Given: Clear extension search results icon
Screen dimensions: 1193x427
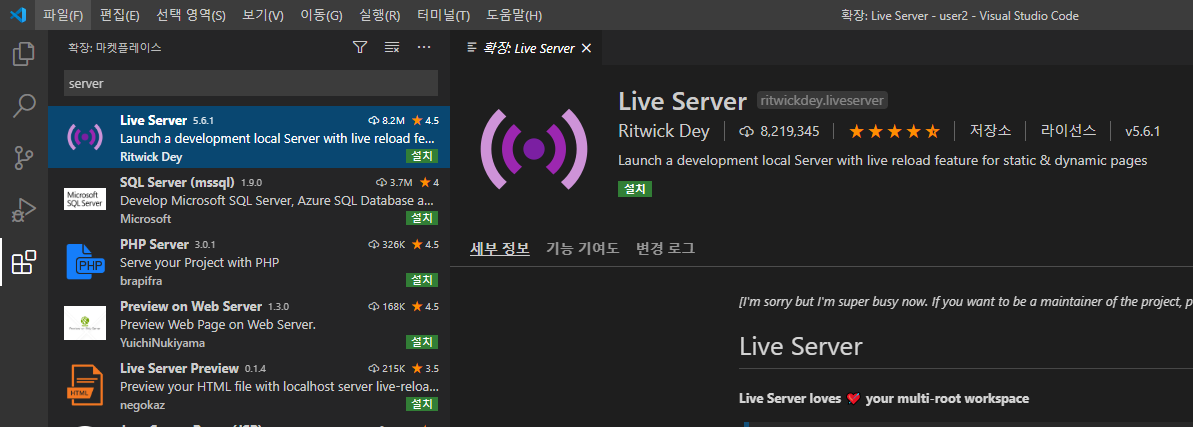Looking at the screenshot, I should [392, 47].
